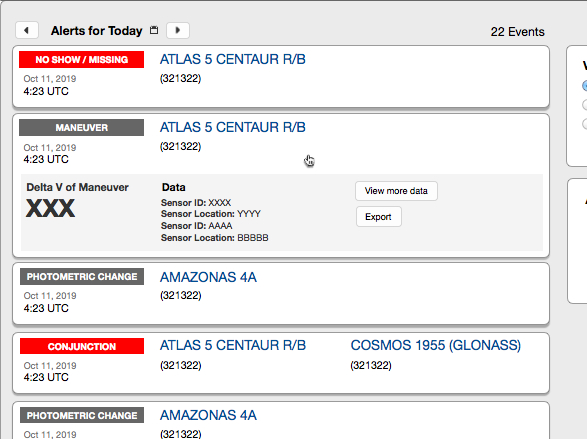587x439 pixels.
Task: Click View more data button
Action: pos(396,191)
